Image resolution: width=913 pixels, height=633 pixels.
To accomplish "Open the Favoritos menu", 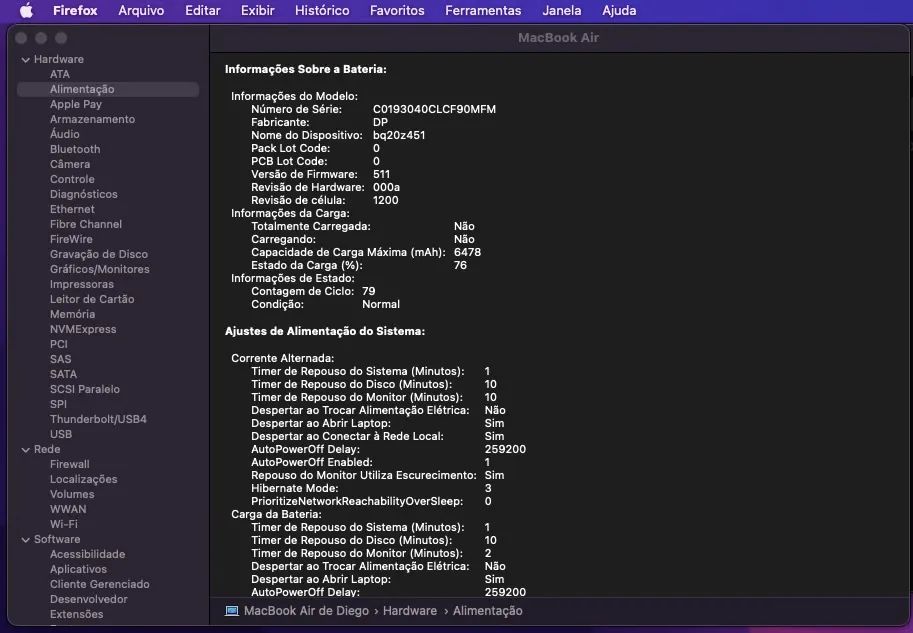I will [397, 10].
